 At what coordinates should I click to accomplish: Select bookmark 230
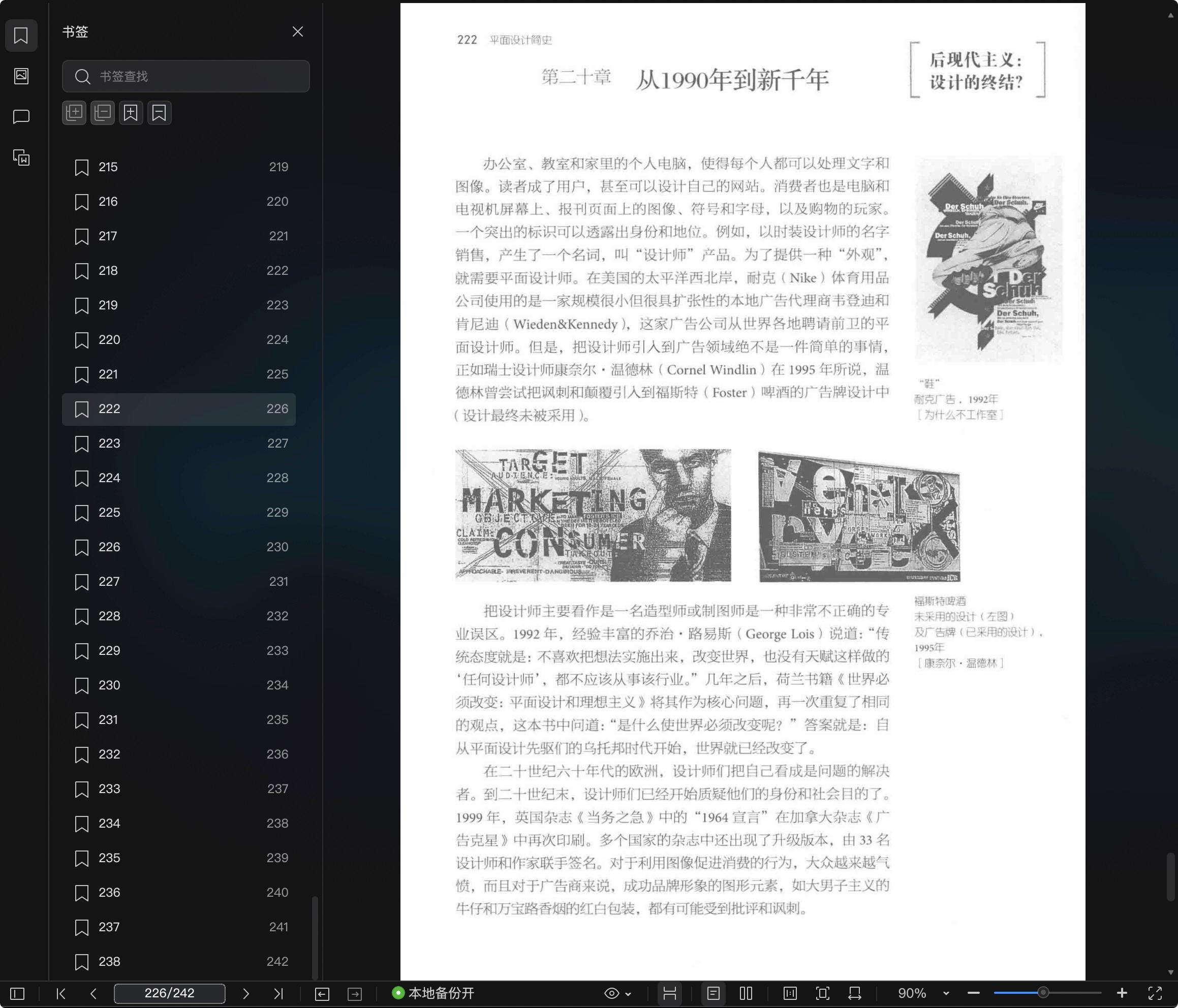point(178,685)
